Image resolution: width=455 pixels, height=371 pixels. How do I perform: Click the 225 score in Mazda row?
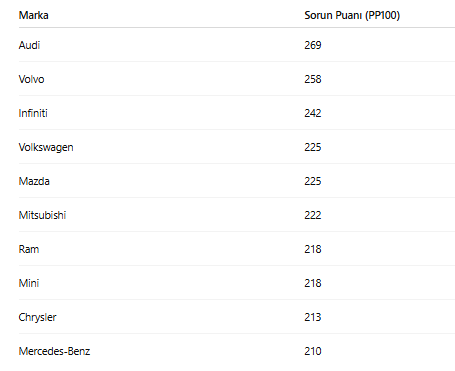(x=313, y=181)
